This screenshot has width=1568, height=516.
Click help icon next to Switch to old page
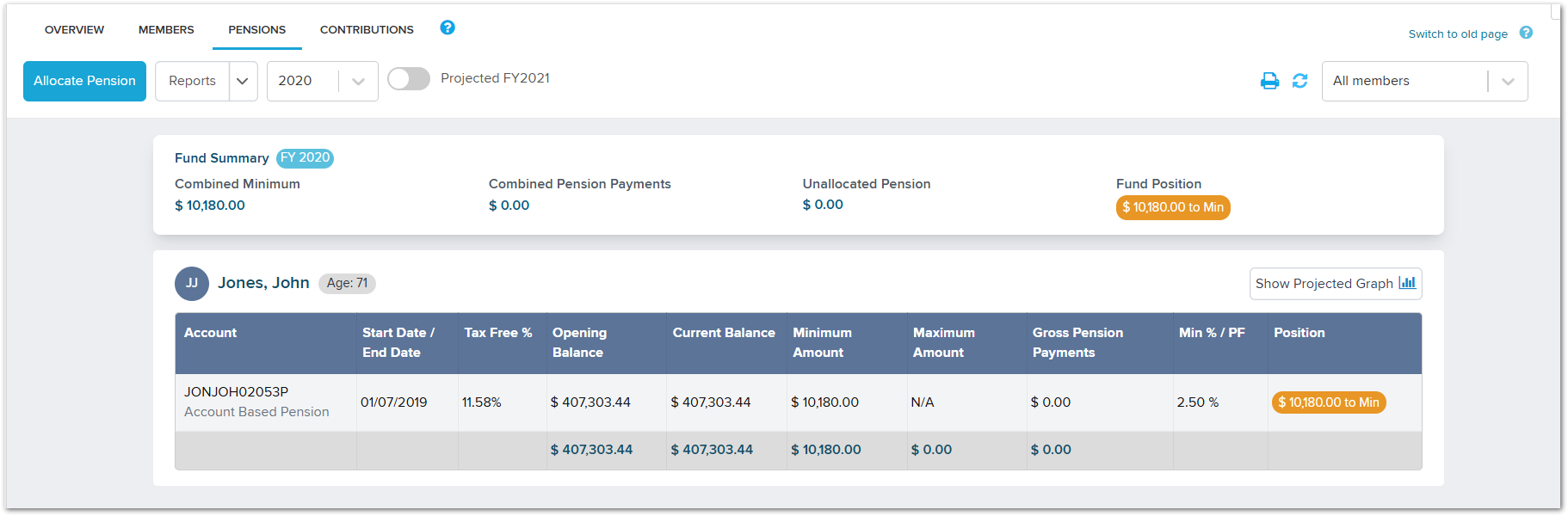[1526, 33]
